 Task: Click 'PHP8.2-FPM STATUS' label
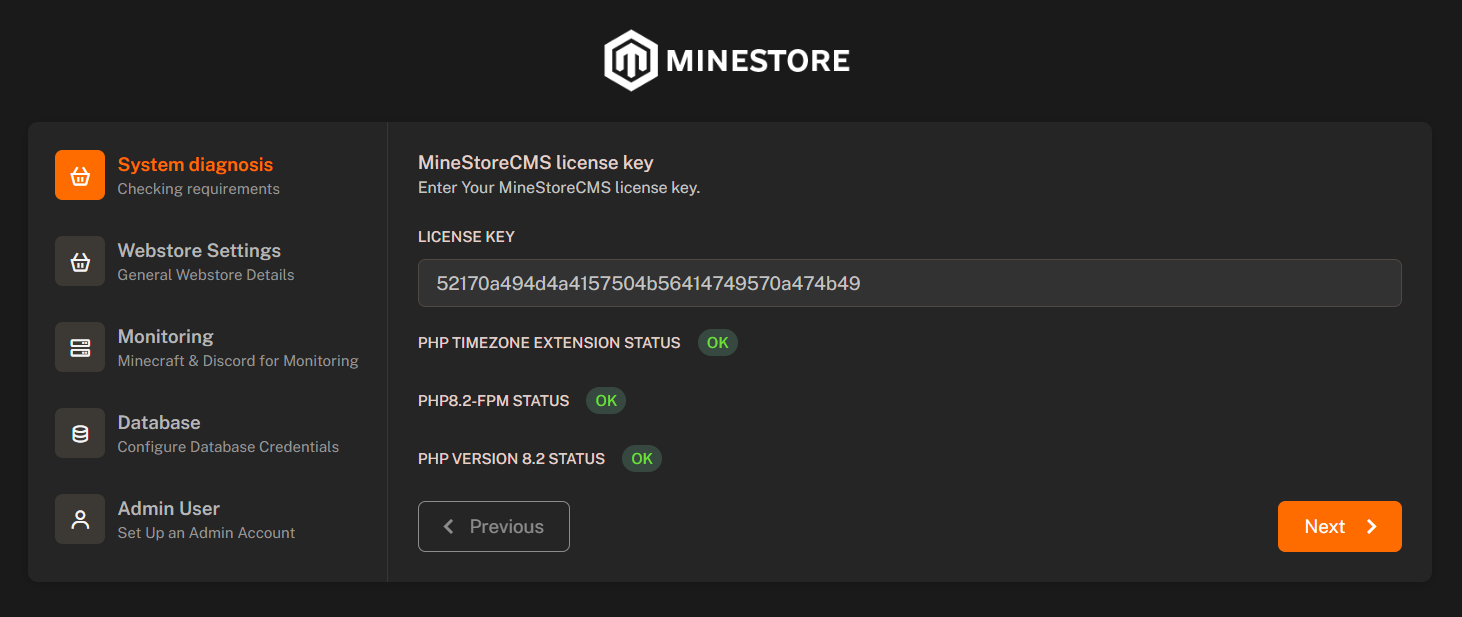[x=494, y=401]
